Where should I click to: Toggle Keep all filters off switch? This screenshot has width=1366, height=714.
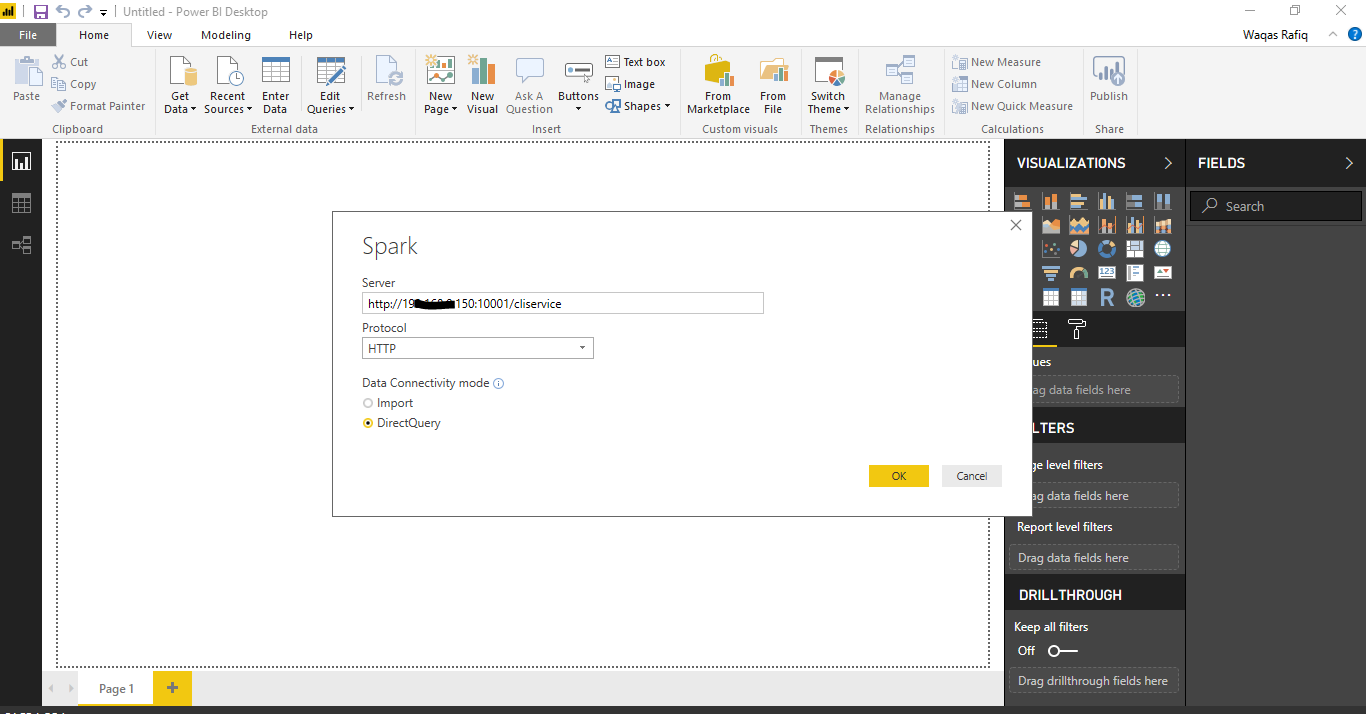tap(1063, 650)
